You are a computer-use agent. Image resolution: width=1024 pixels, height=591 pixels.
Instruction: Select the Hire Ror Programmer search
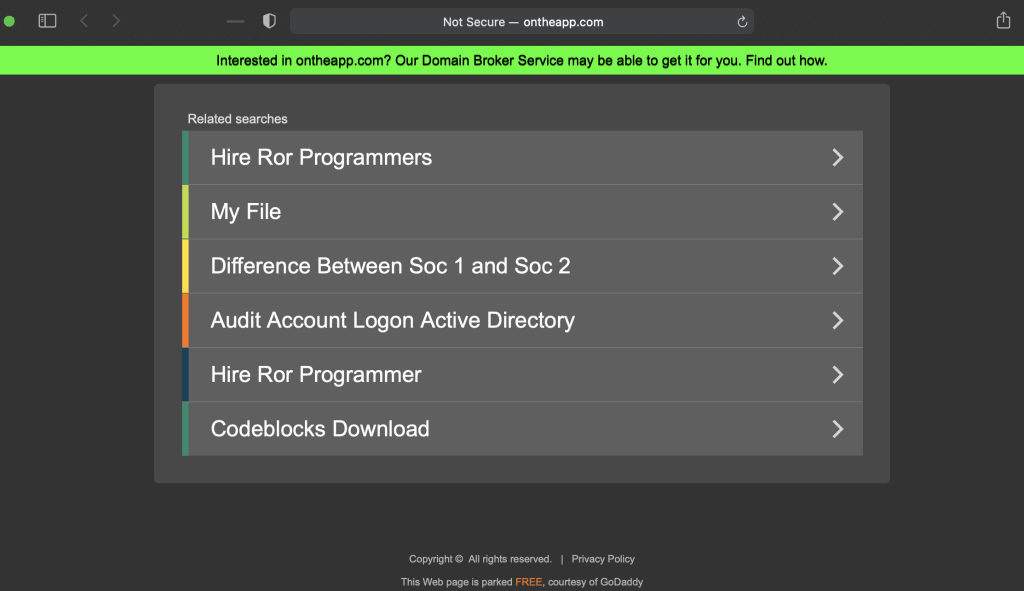point(522,374)
